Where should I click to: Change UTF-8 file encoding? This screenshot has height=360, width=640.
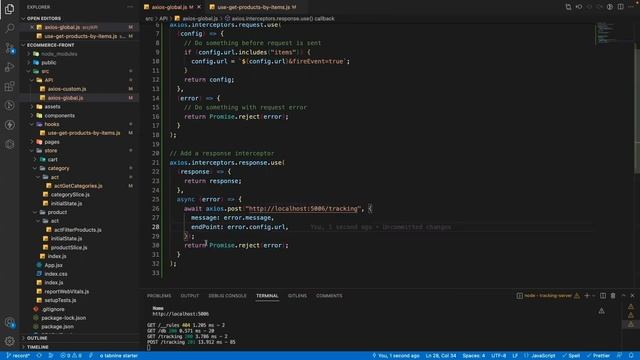[x=499, y=356]
